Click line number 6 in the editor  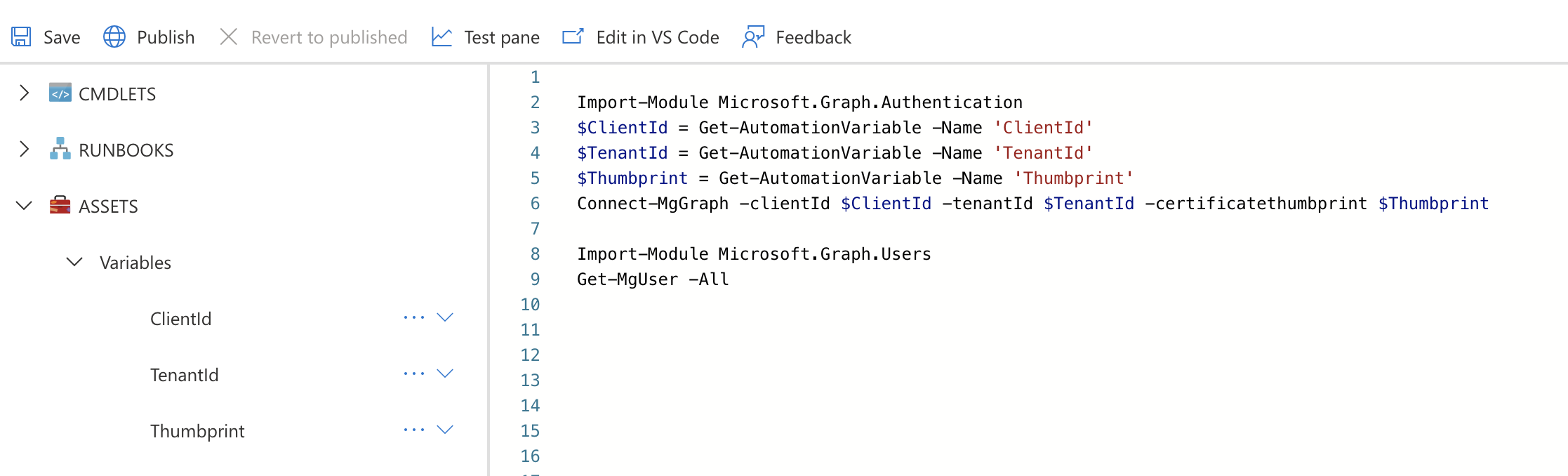tap(534, 204)
